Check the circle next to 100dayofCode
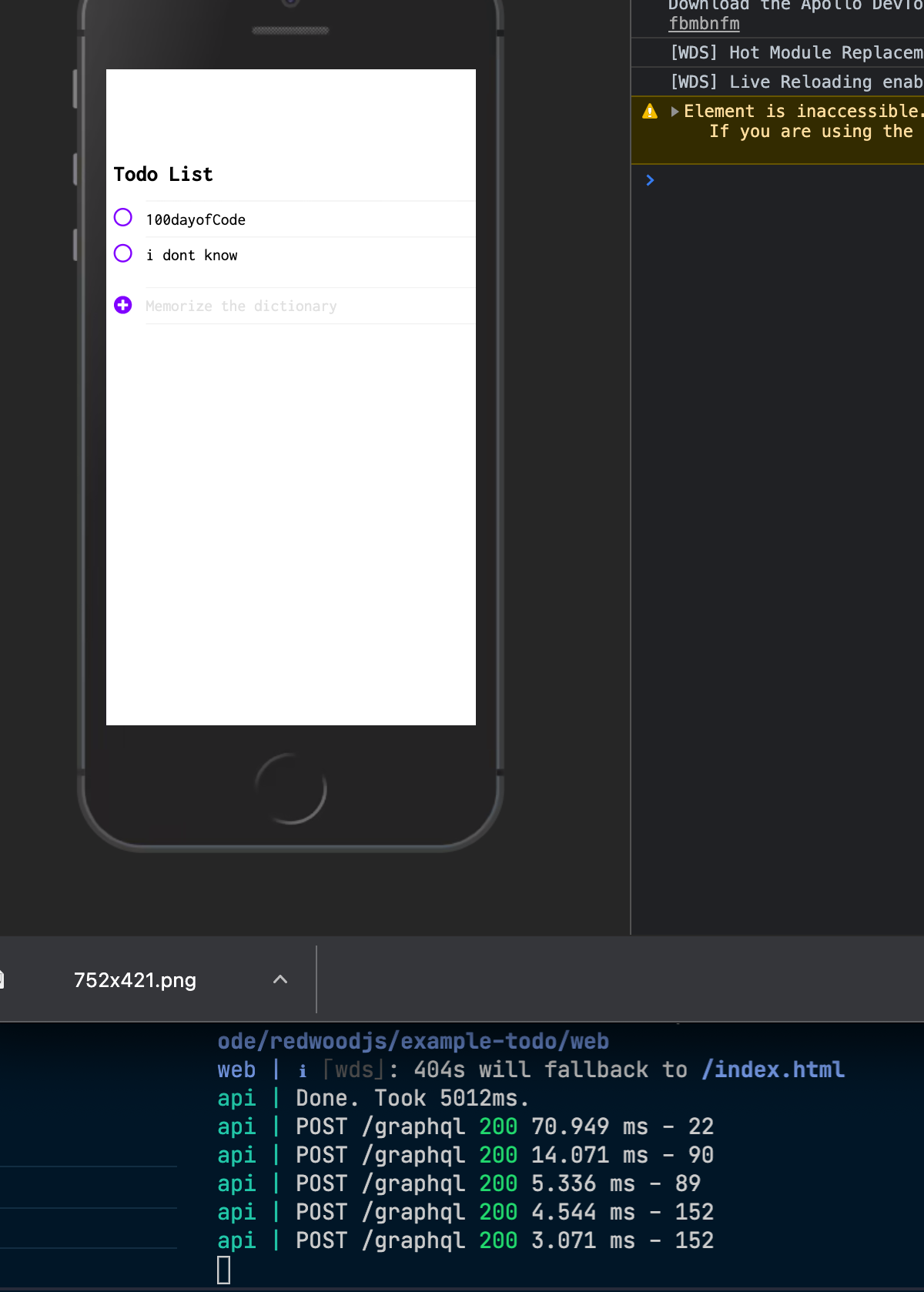This screenshot has width=924, height=1292. 123,218
